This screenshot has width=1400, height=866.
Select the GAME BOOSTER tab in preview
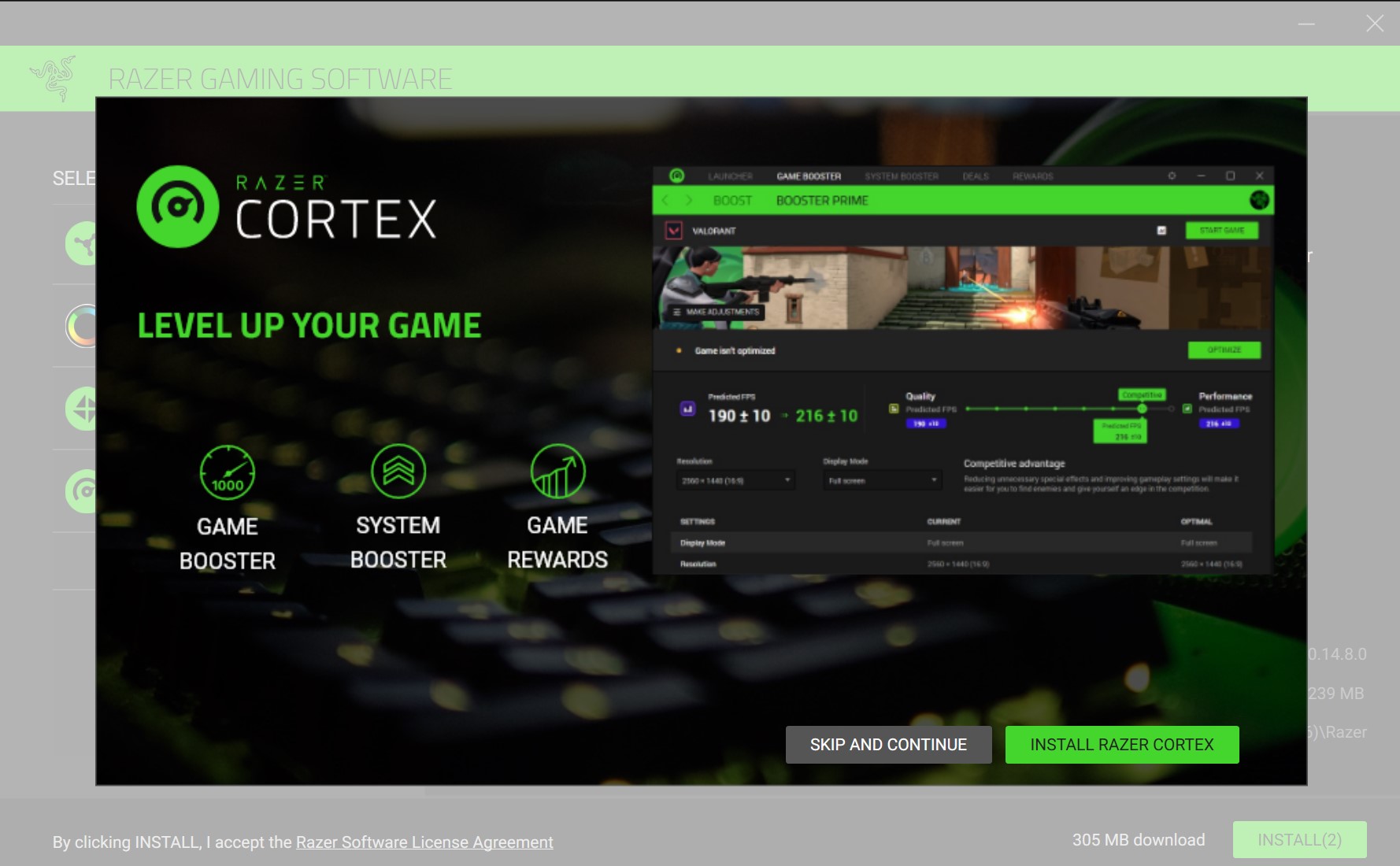point(809,176)
